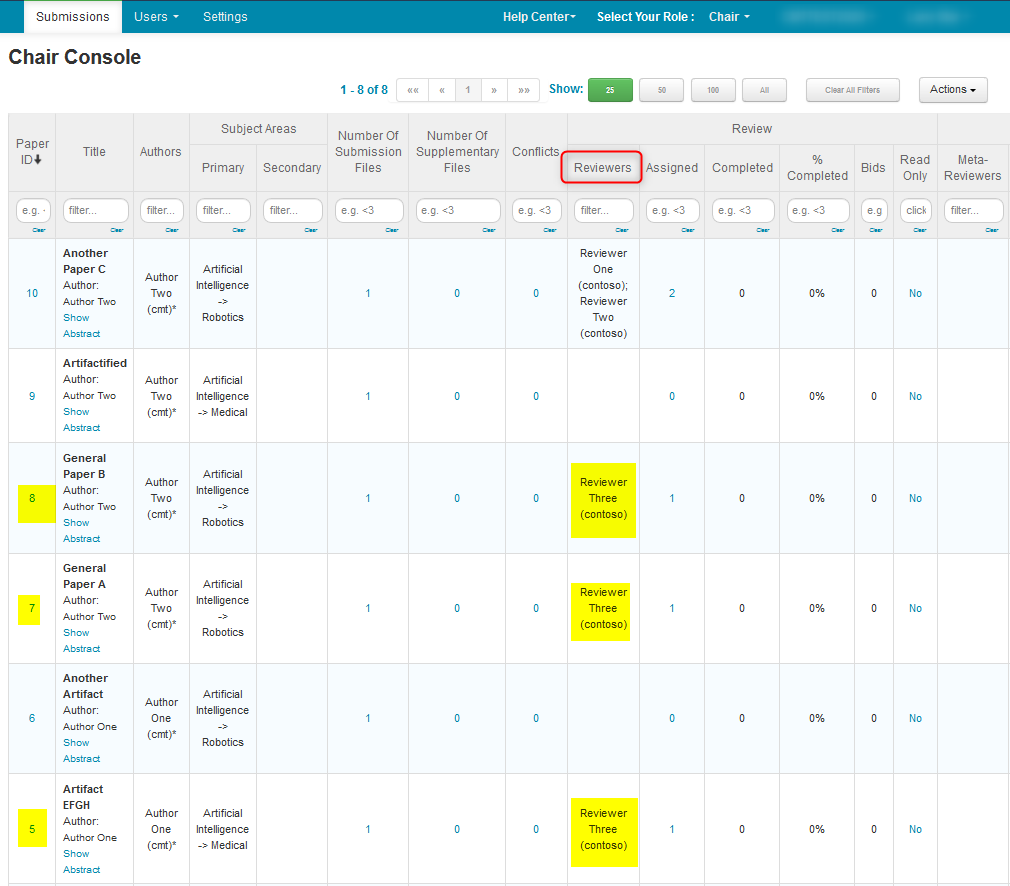This screenshot has height=886, width=1010.
Task: Show Abstract for Another Artifact
Action: [81, 751]
